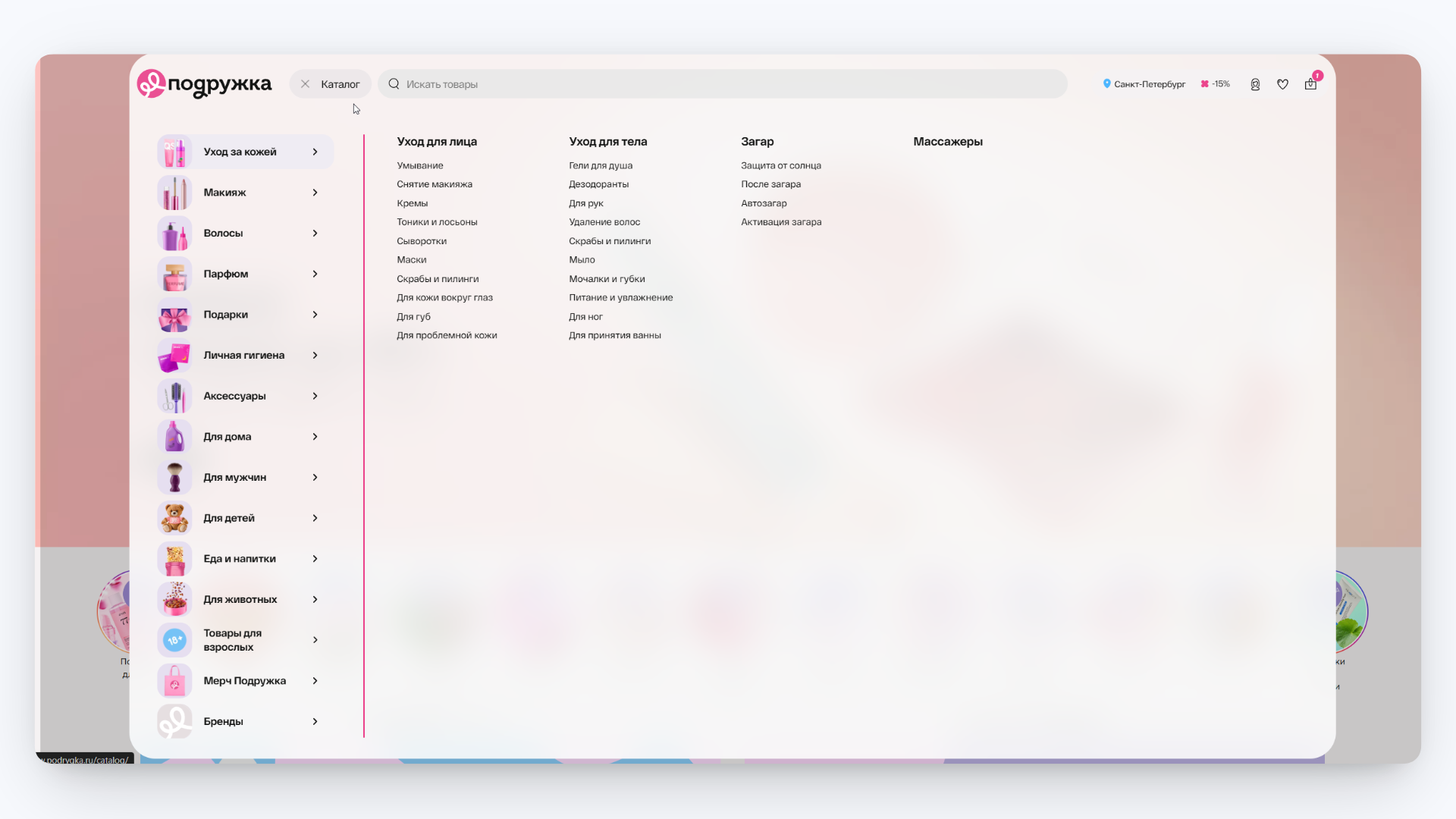1456x819 pixels.
Task: Close the Каталог menu button
Action: 330,84
